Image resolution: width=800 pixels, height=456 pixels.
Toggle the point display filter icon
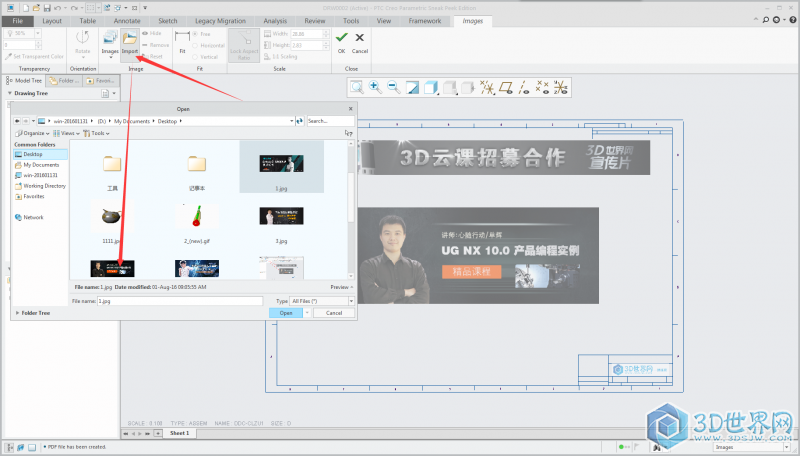542,88
